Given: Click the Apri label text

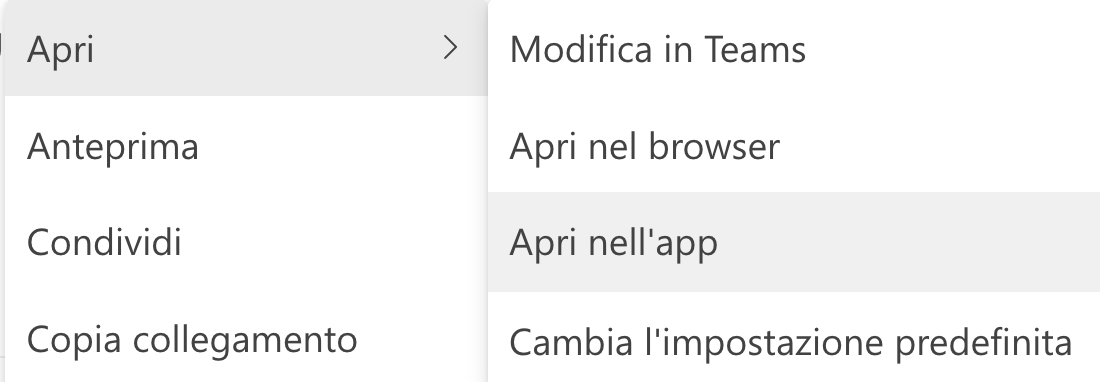Looking at the screenshot, I should click(60, 50).
